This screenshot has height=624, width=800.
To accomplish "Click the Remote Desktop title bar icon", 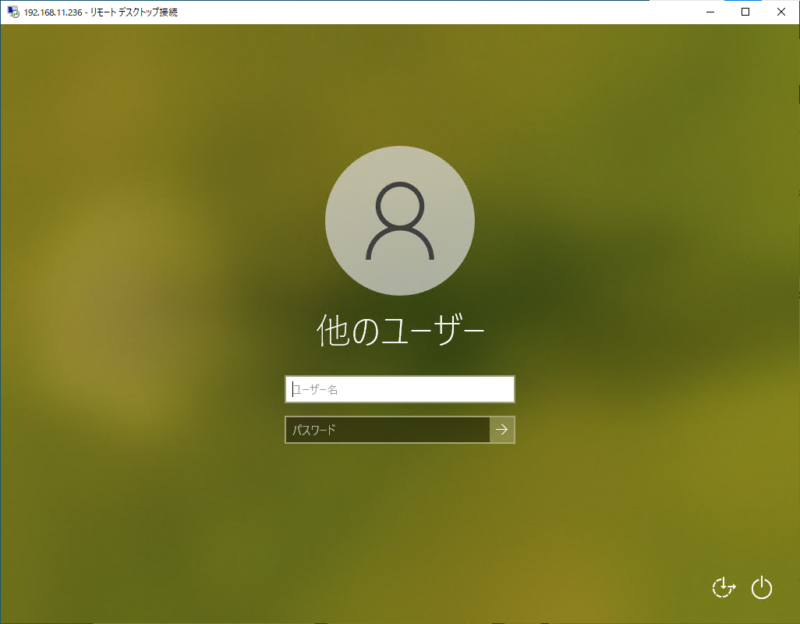I will click(13, 12).
